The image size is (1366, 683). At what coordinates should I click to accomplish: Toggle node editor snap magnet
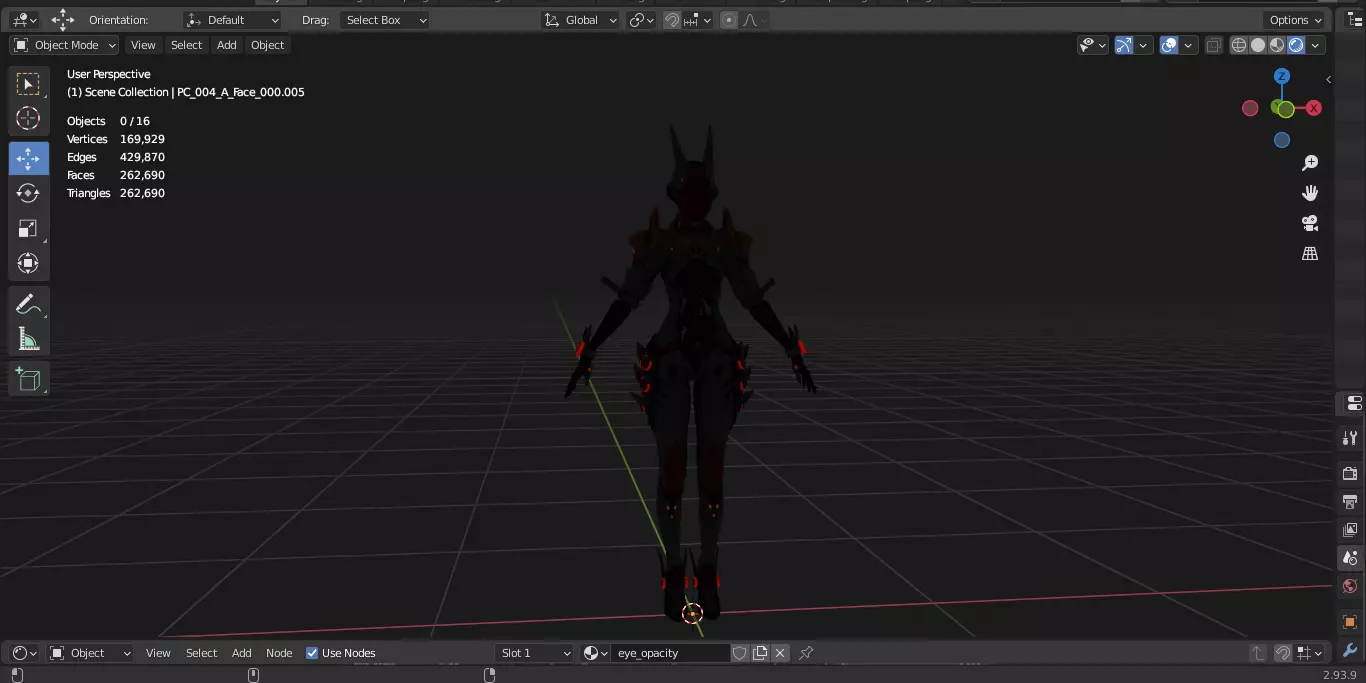point(1282,653)
